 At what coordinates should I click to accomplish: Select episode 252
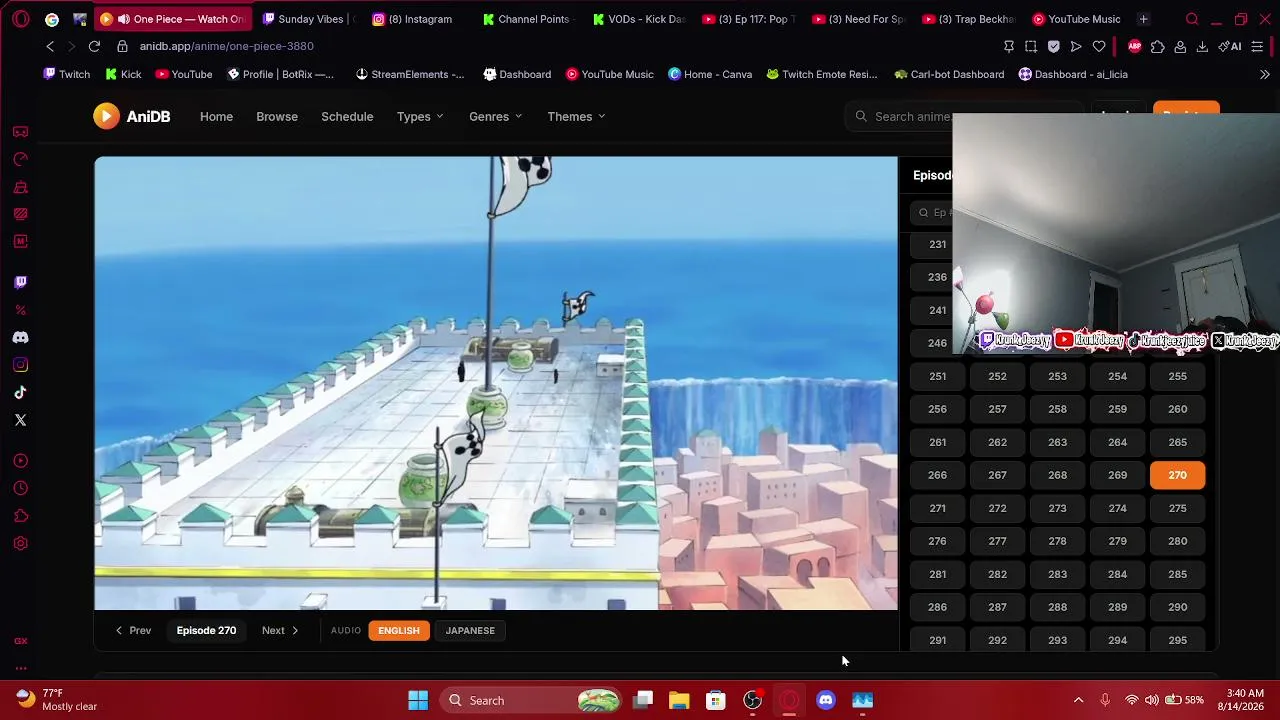(997, 376)
